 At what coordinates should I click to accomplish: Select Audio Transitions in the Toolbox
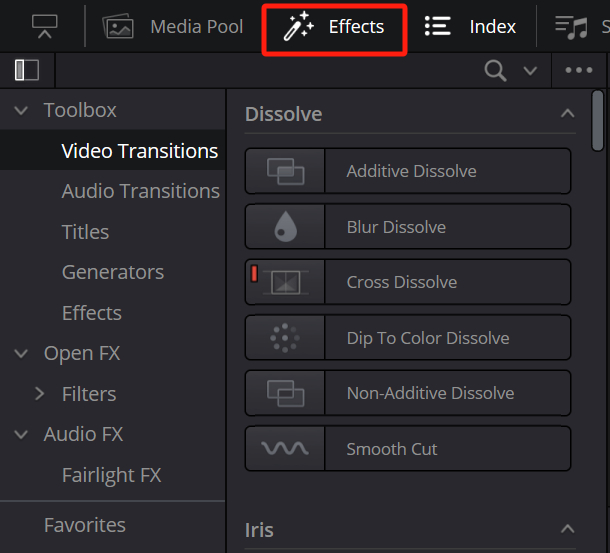pos(140,191)
